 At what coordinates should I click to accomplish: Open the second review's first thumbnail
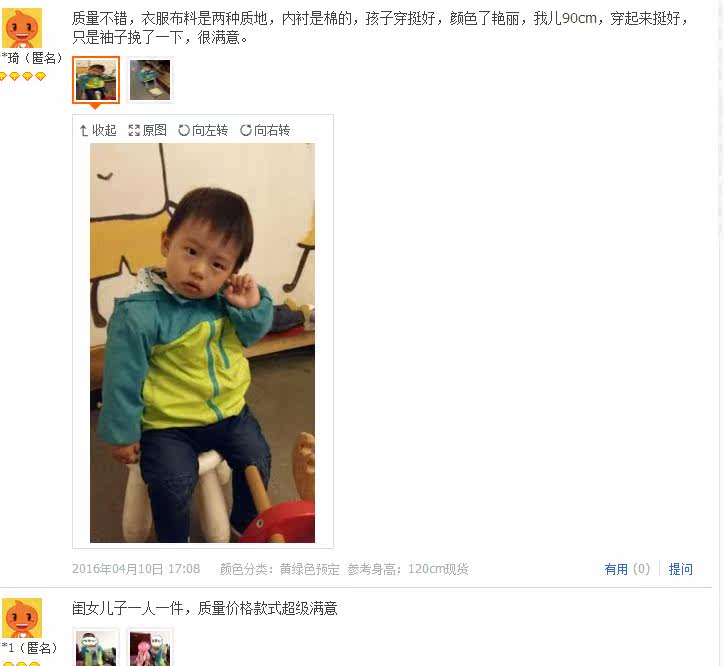tap(96, 648)
